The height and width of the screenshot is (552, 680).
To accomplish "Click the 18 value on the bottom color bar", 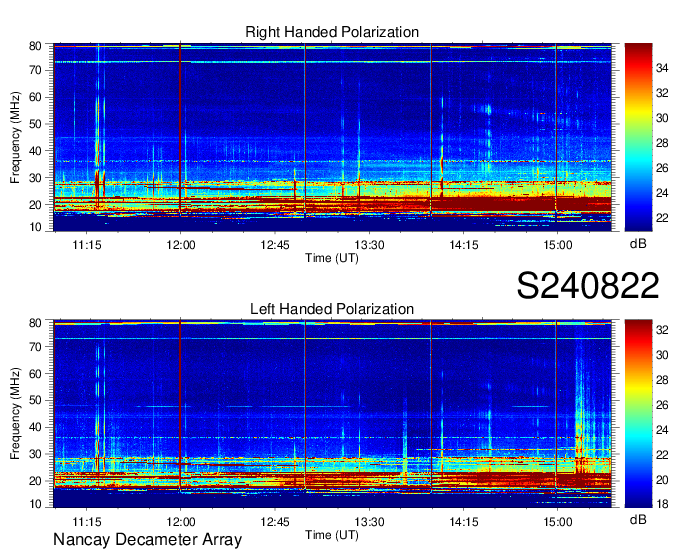I will [662, 504].
